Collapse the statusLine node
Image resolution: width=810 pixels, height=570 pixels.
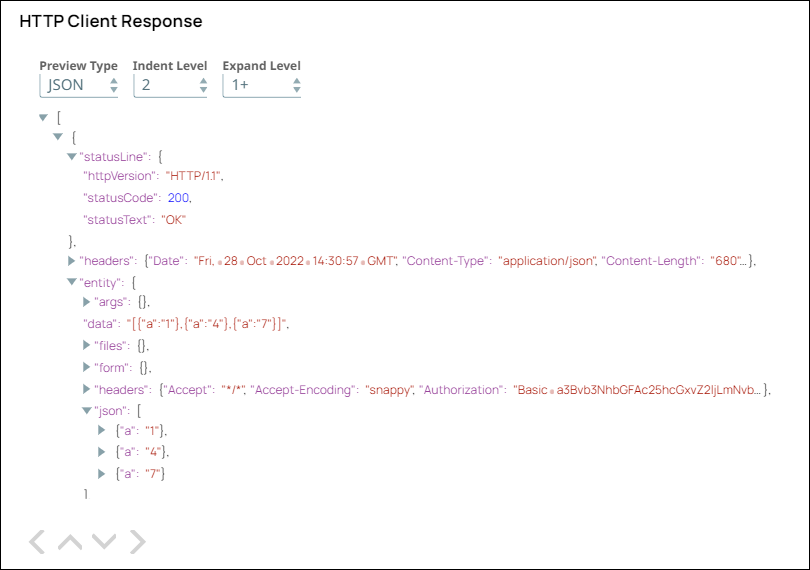tap(71, 156)
